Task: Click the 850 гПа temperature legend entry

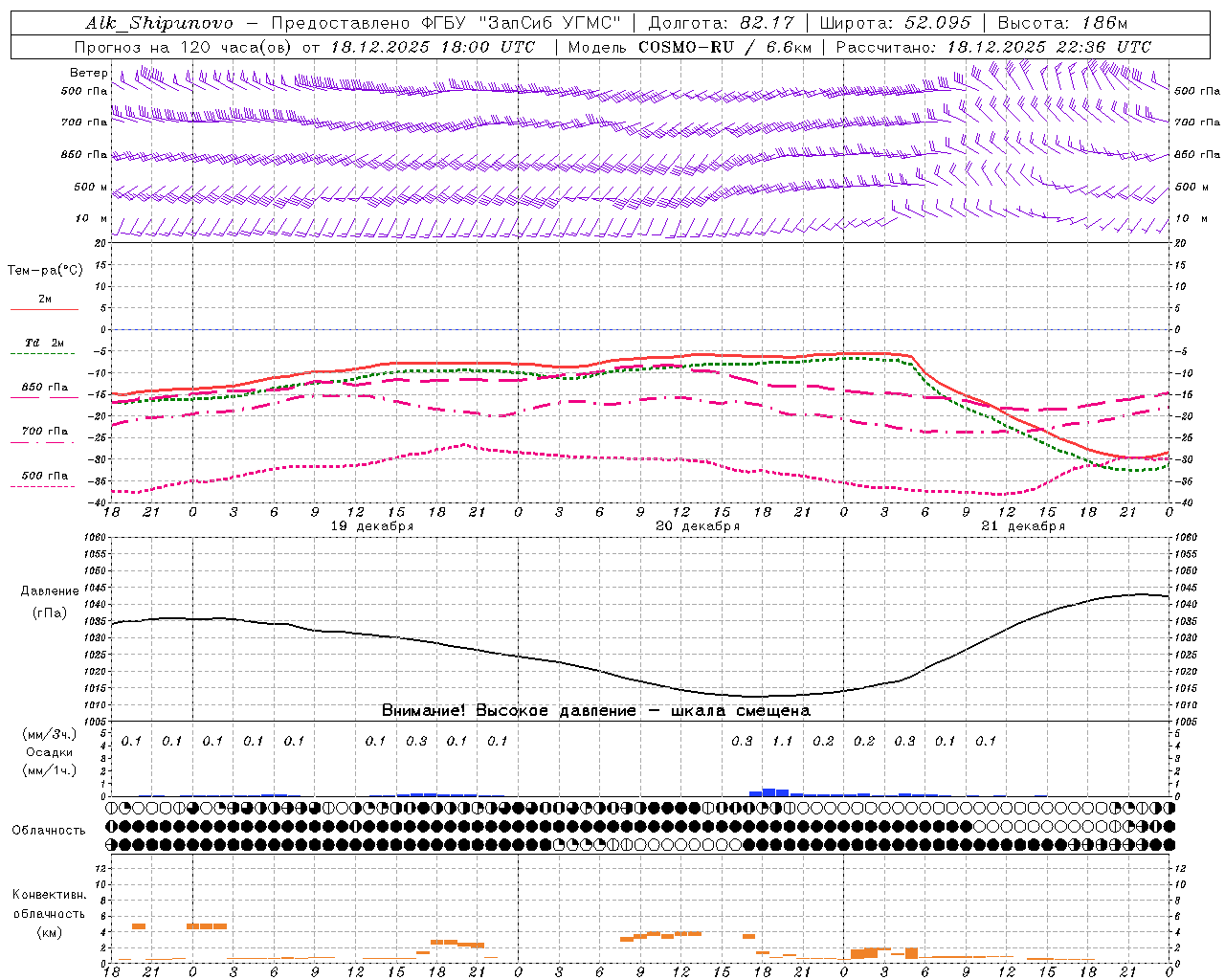Action: [x=45, y=388]
